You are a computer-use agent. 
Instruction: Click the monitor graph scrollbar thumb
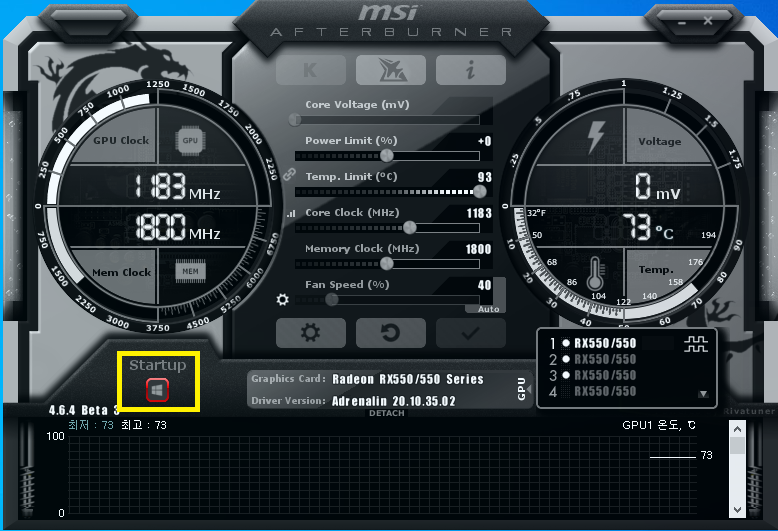pos(737,445)
